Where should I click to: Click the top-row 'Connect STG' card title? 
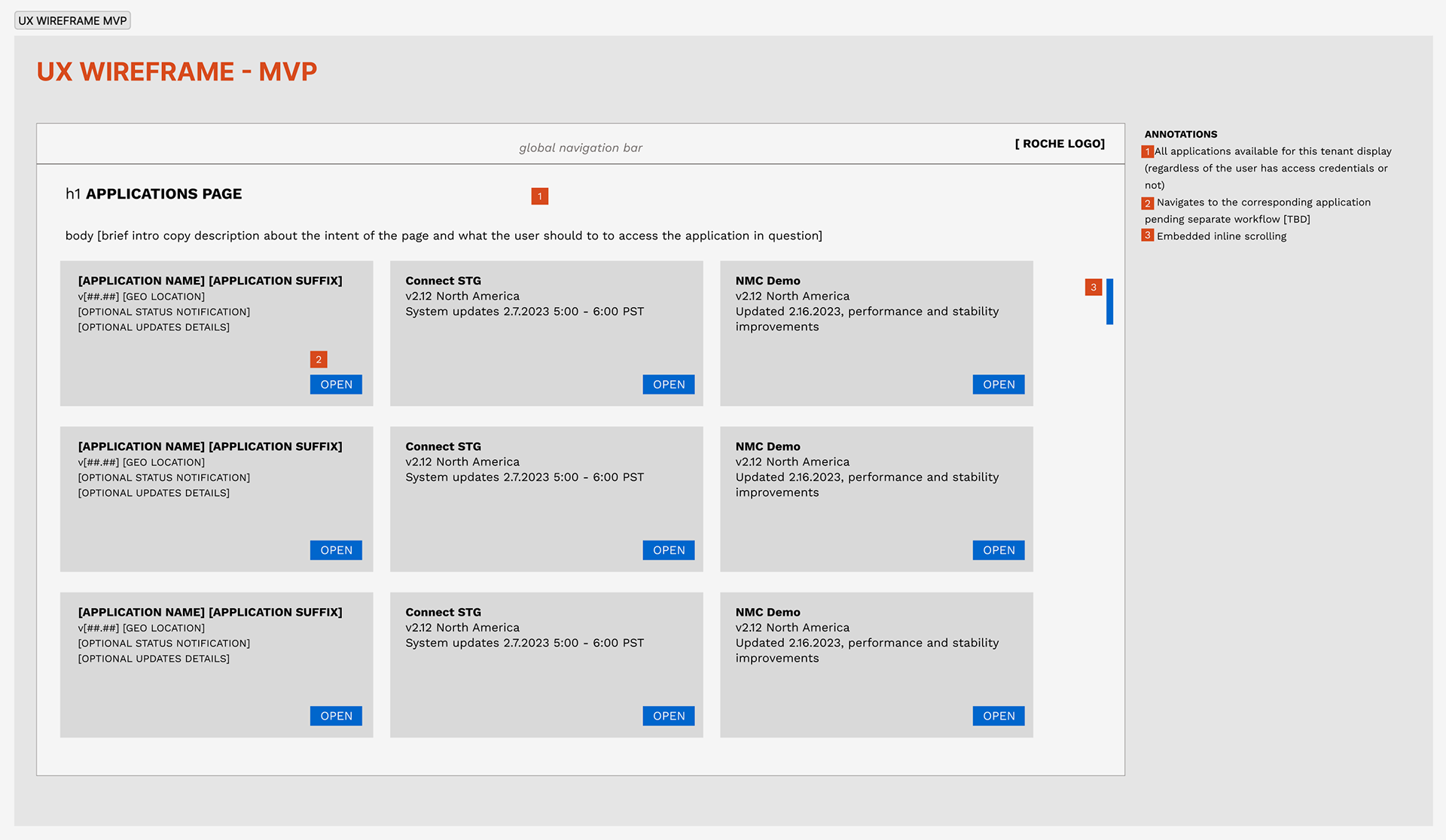pyautogui.click(x=443, y=281)
